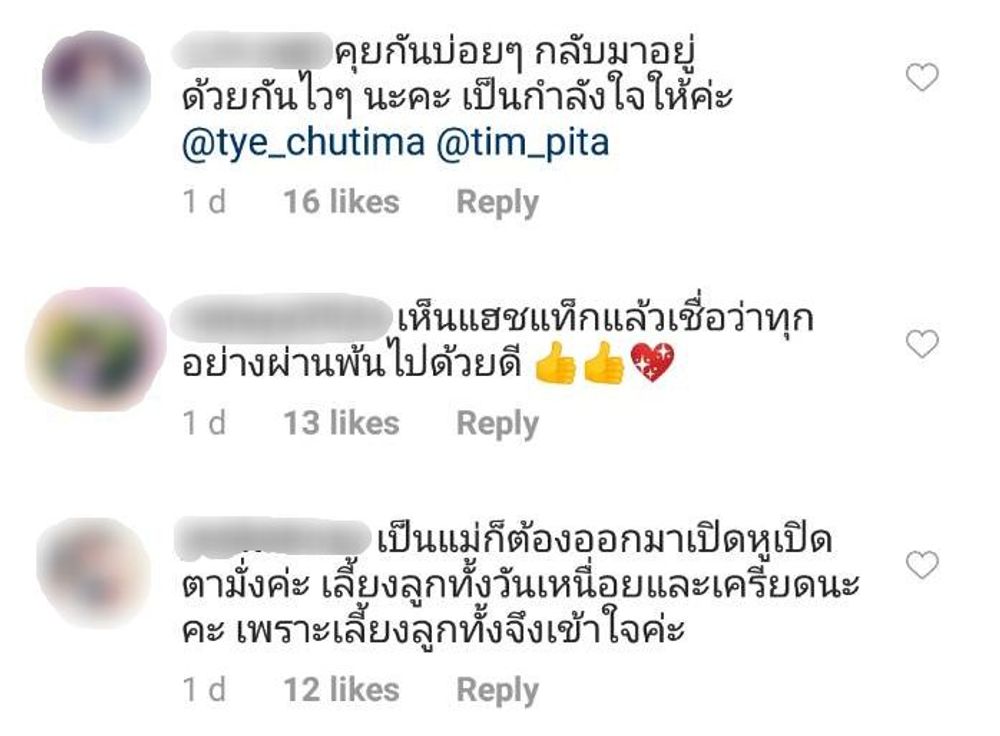Tap heart on the 13 likes comment

tap(922, 344)
